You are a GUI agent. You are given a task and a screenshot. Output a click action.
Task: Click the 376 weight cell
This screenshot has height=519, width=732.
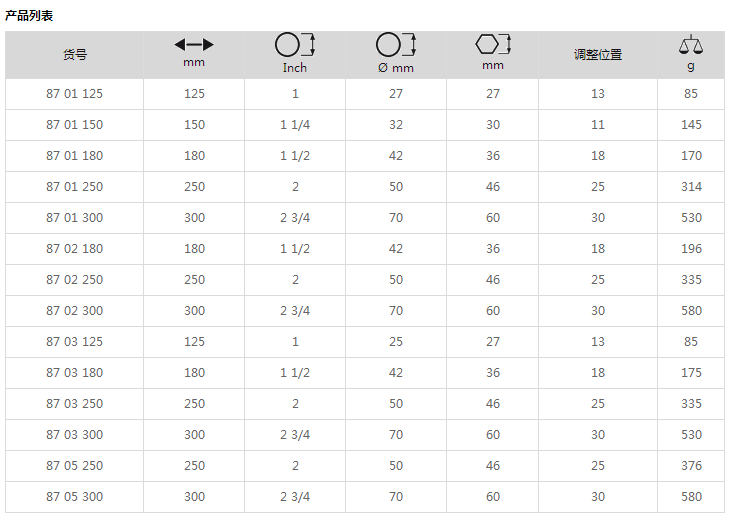tap(691, 466)
